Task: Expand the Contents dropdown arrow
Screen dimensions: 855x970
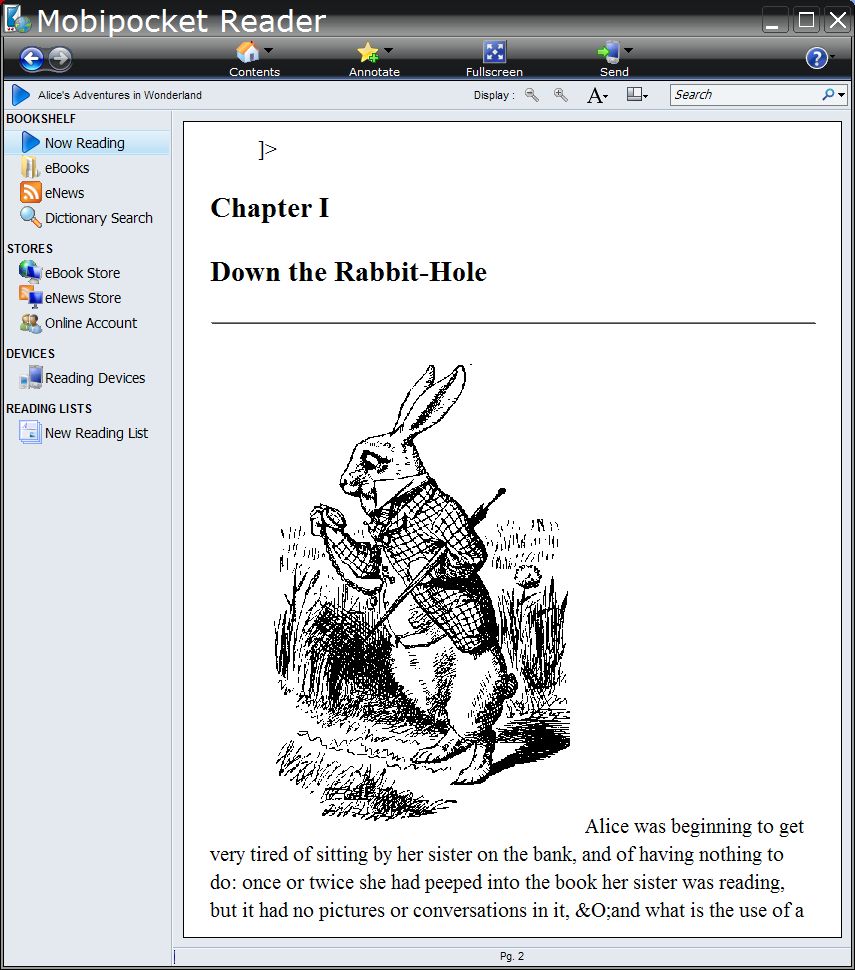Action: [x=268, y=50]
